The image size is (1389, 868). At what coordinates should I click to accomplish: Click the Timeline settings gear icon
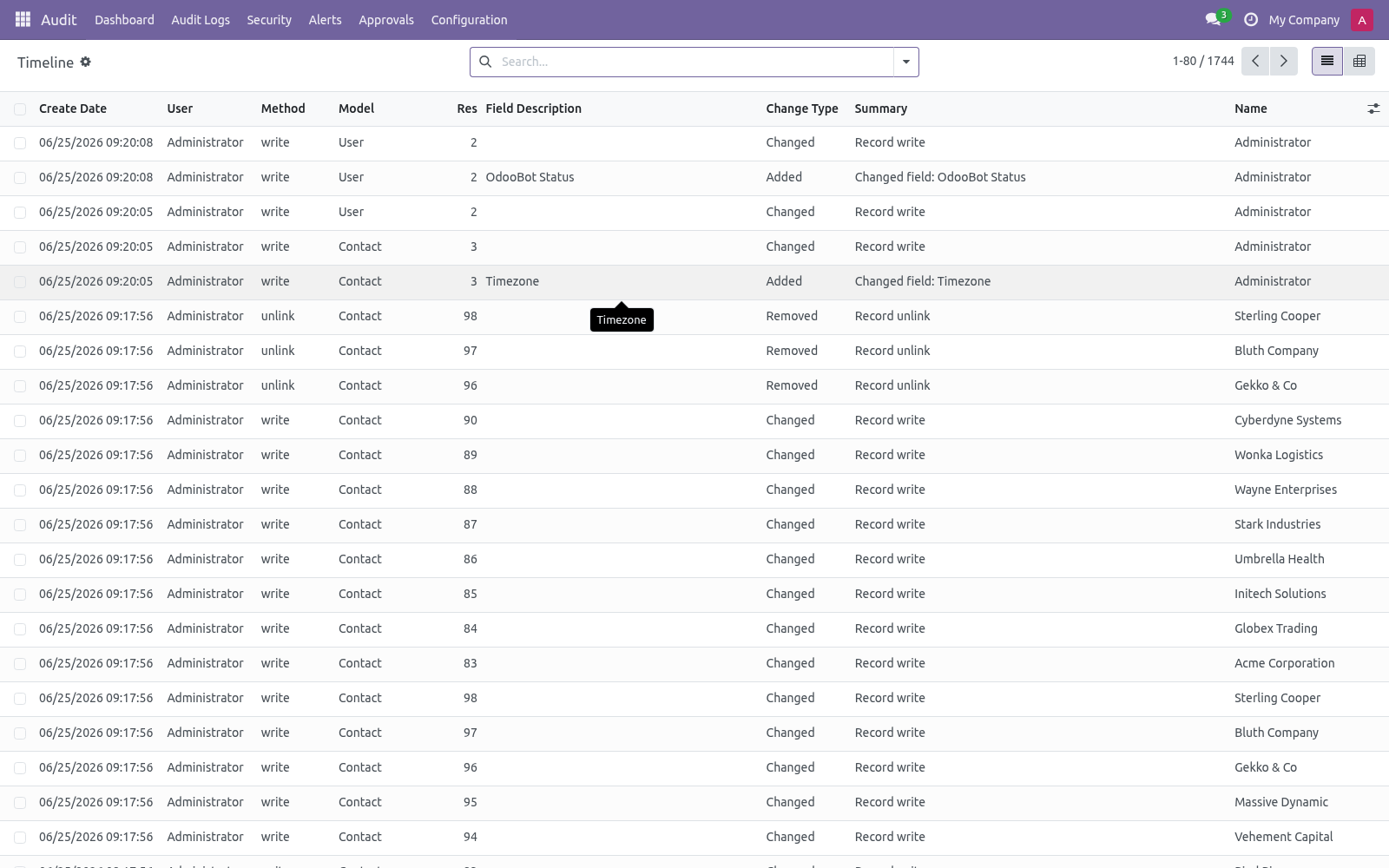coord(85,62)
